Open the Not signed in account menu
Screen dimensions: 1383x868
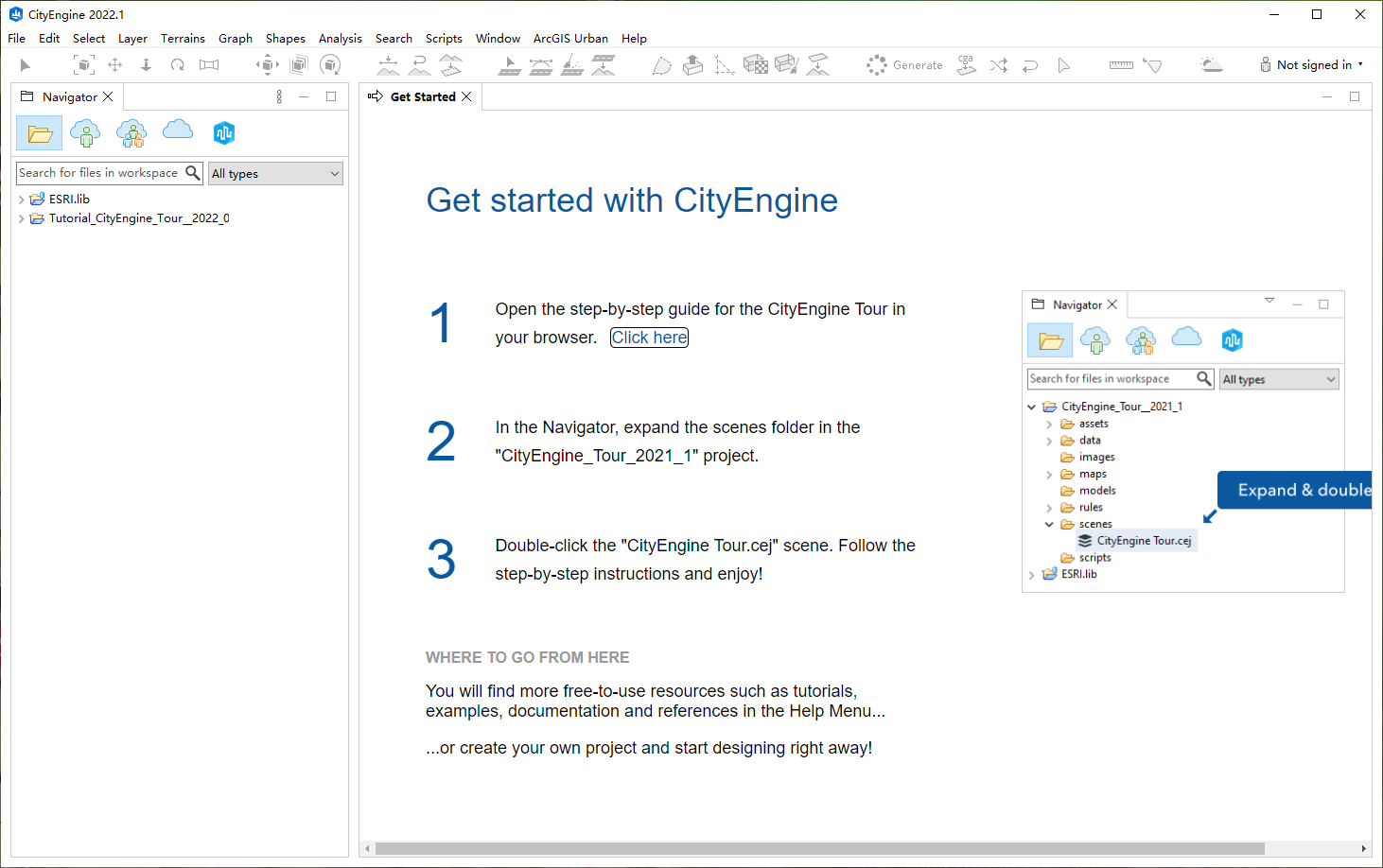[1313, 64]
